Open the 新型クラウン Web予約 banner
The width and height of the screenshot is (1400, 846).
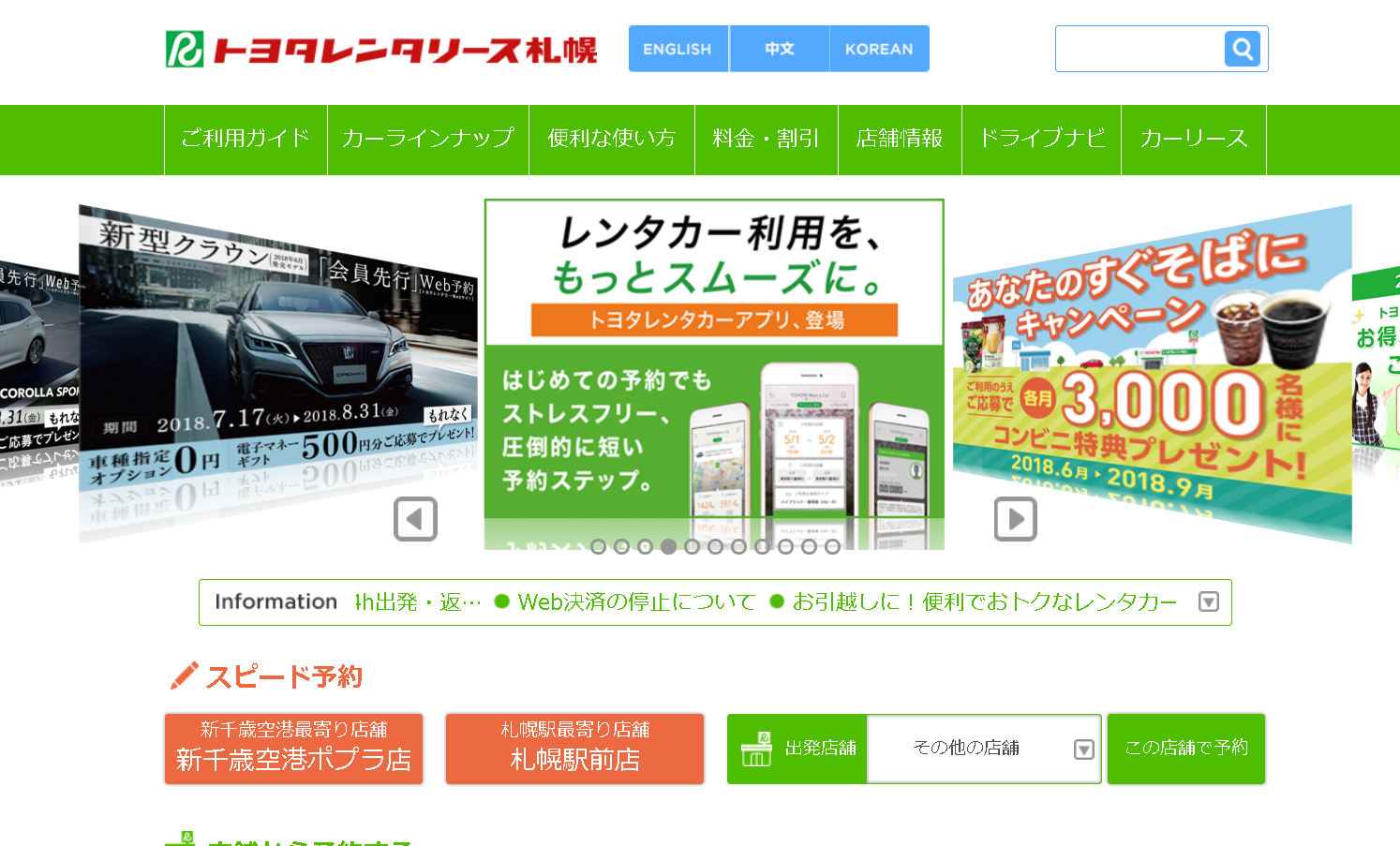click(x=278, y=375)
